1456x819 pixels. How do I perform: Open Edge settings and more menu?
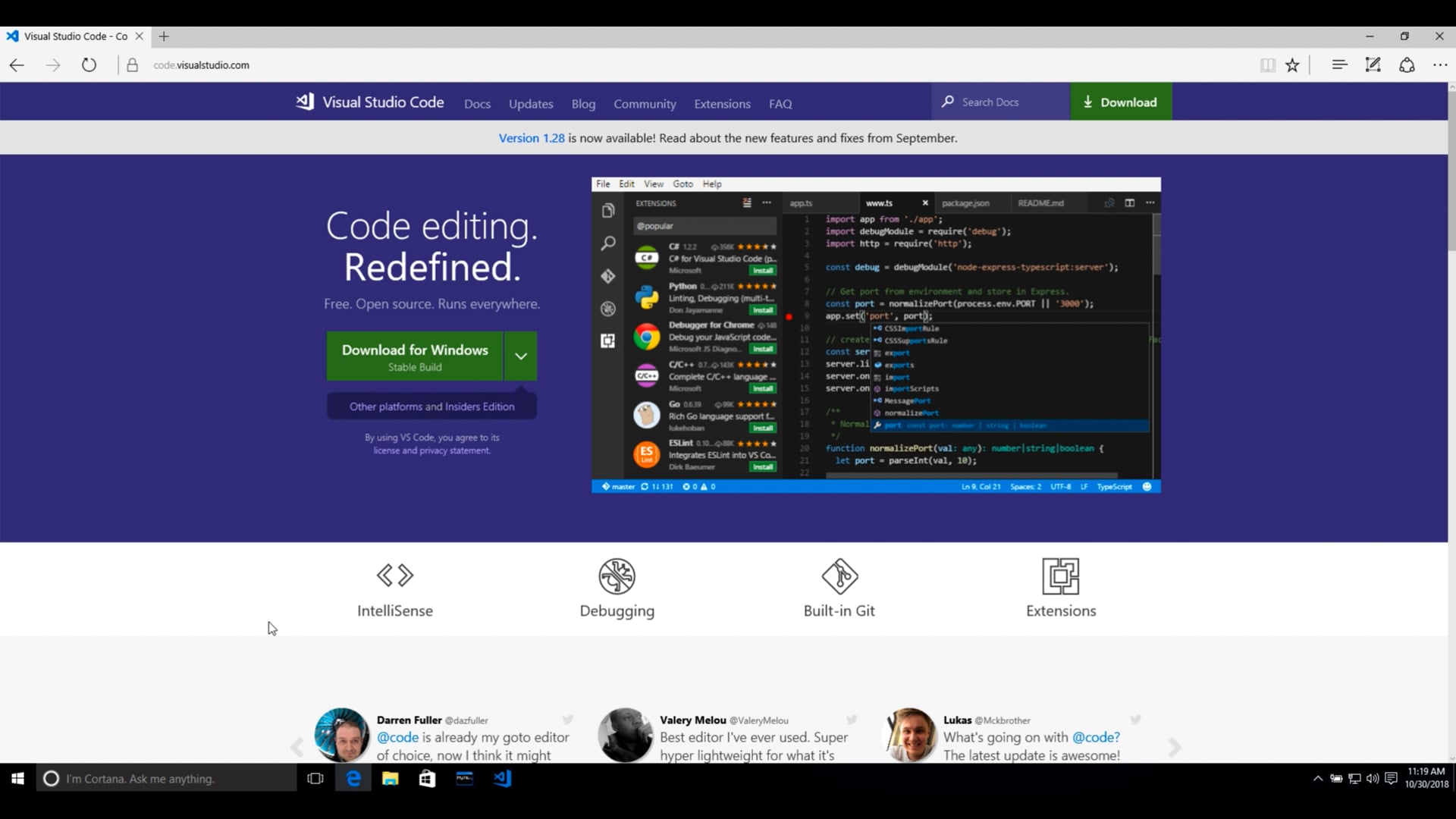(1440, 65)
